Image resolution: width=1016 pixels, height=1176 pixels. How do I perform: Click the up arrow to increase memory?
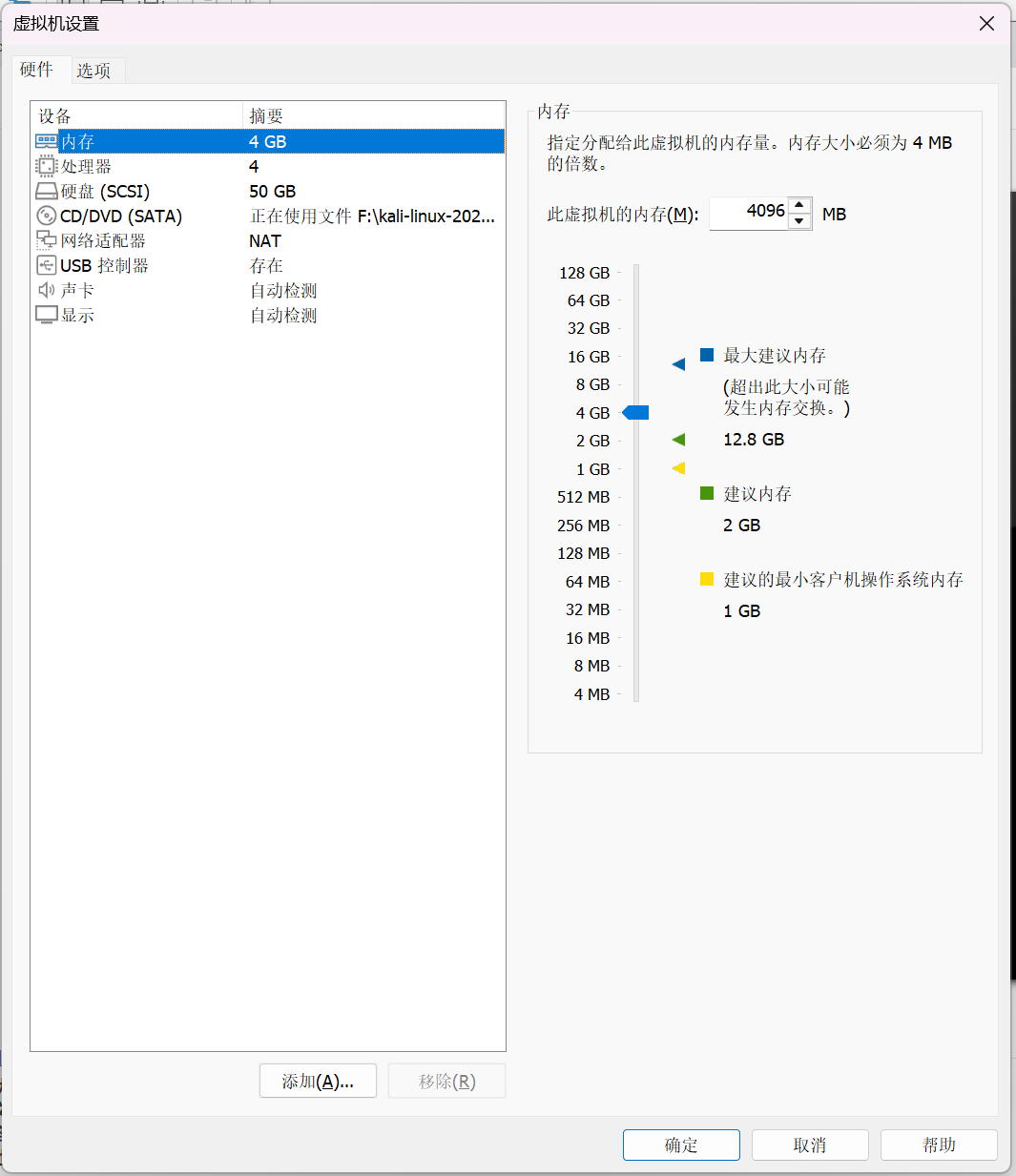(x=799, y=205)
